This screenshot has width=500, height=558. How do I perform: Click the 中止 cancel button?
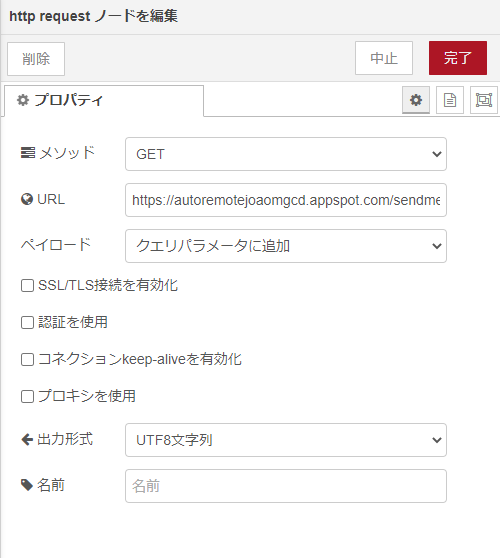384,58
